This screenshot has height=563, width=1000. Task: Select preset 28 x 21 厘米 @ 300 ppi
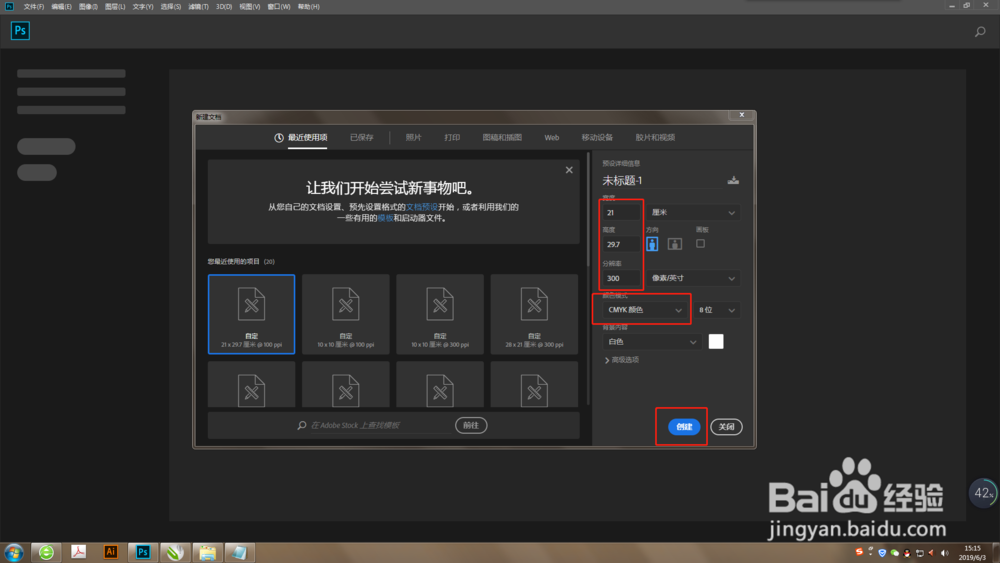click(534, 314)
